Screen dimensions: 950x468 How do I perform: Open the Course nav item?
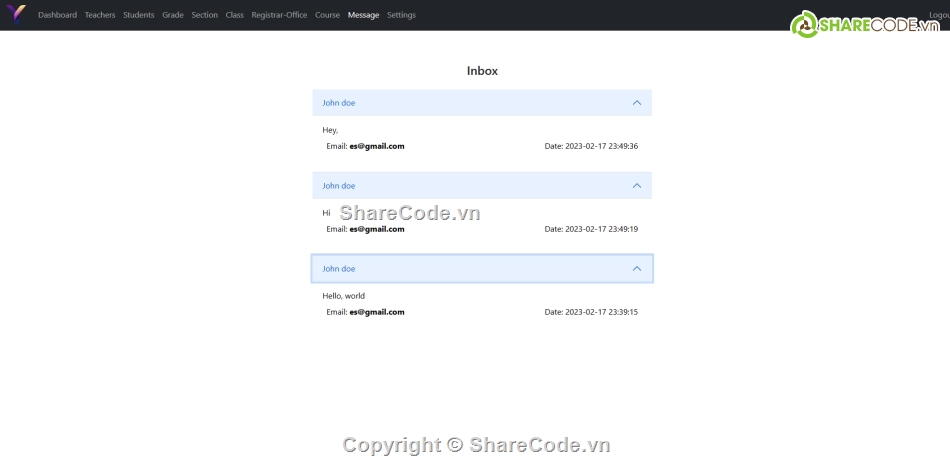[x=327, y=15]
